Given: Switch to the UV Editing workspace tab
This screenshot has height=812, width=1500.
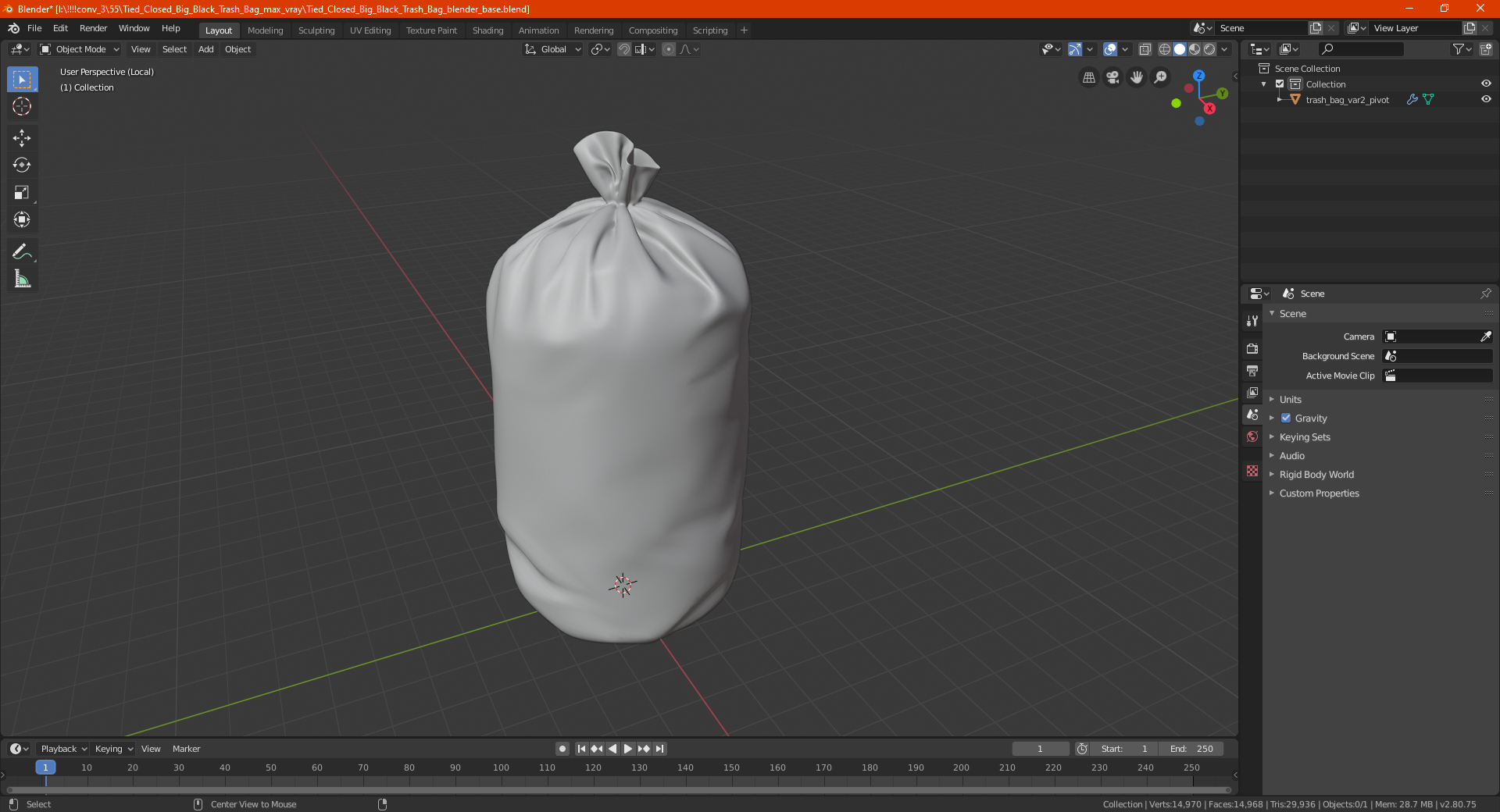Looking at the screenshot, I should click(370, 30).
